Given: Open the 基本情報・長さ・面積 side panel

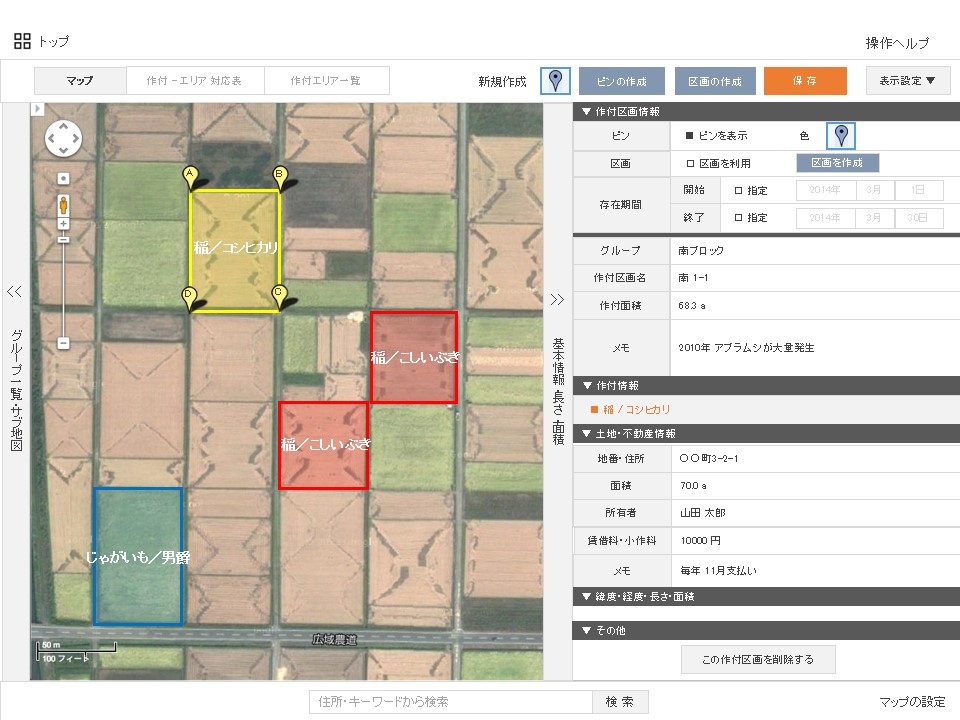Looking at the screenshot, I should click(x=558, y=391).
